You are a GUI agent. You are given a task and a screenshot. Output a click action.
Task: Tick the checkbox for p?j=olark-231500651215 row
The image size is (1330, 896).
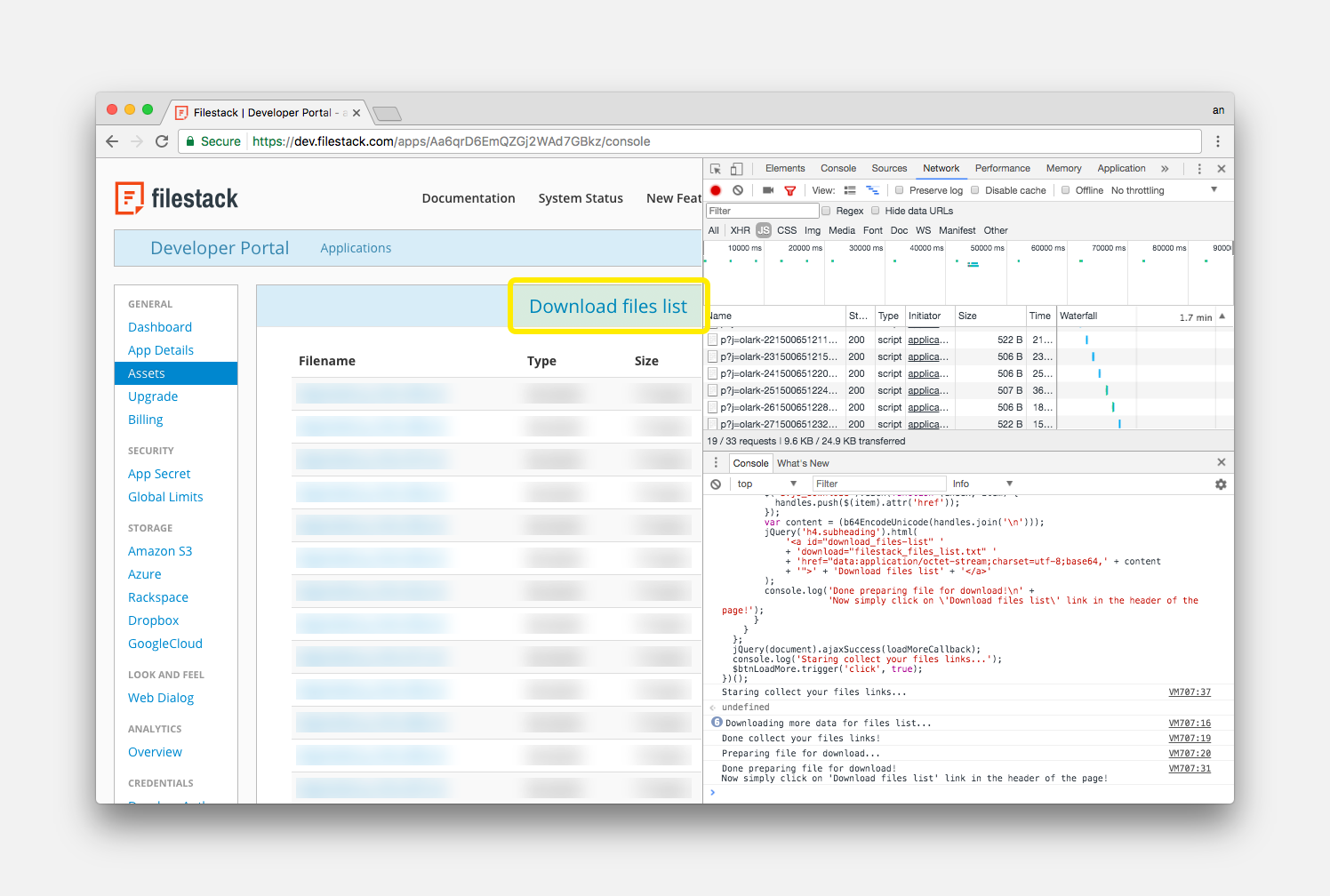click(713, 356)
